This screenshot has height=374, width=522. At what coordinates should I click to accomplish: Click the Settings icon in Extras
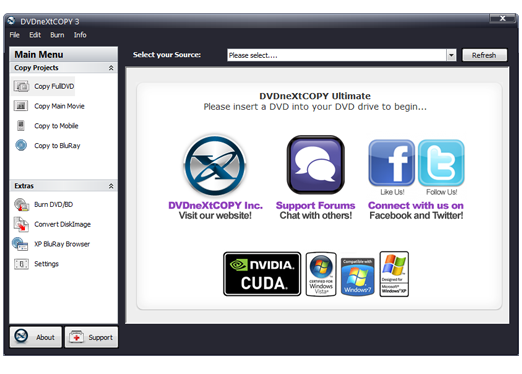(x=21, y=264)
